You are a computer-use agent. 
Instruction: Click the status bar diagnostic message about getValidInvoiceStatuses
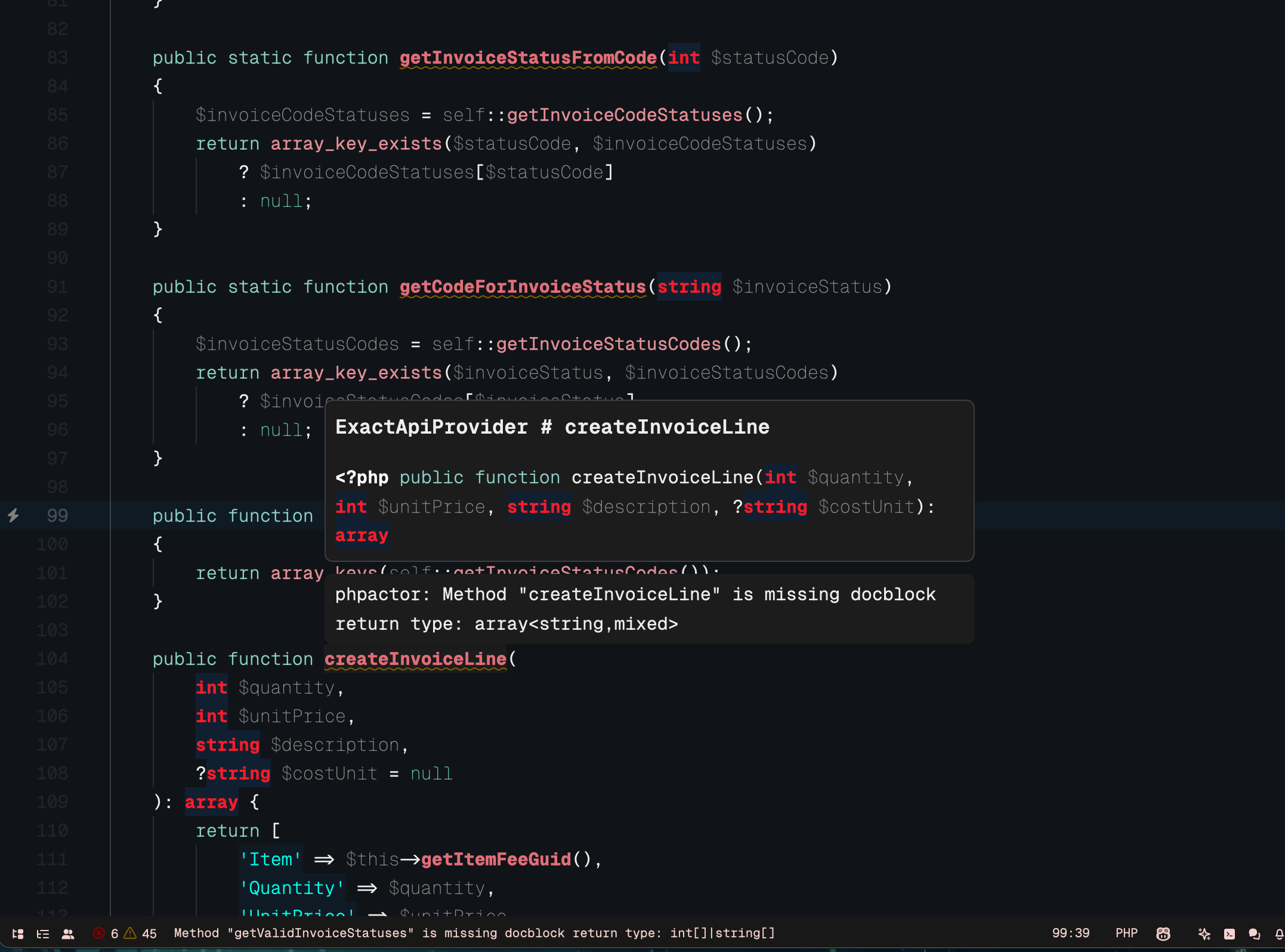click(x=474, y=933)
